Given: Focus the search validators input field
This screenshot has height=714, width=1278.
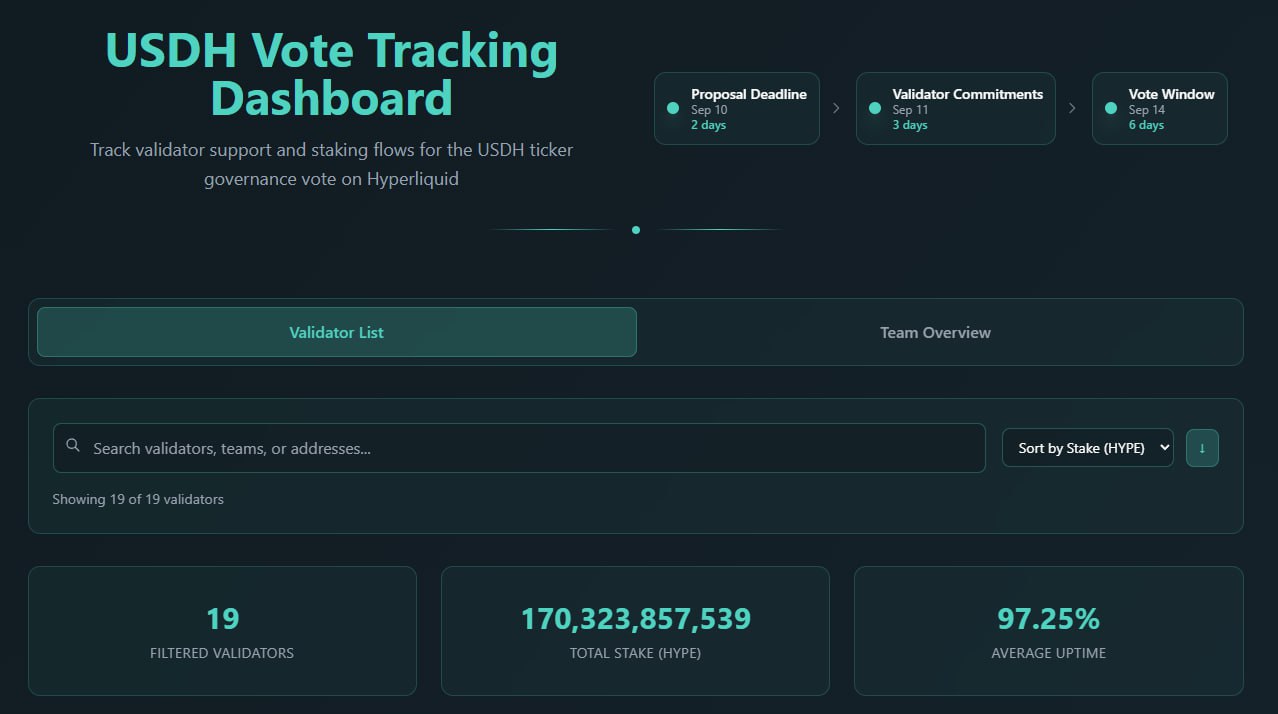Looking at the screenshot, I should tap(530, 448).
